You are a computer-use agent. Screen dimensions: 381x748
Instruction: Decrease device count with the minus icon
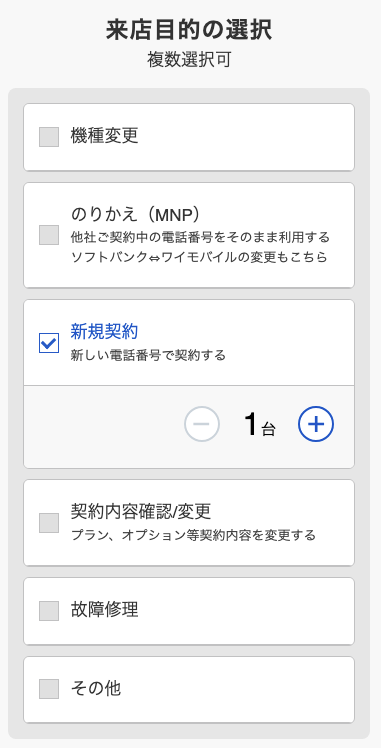202,424
